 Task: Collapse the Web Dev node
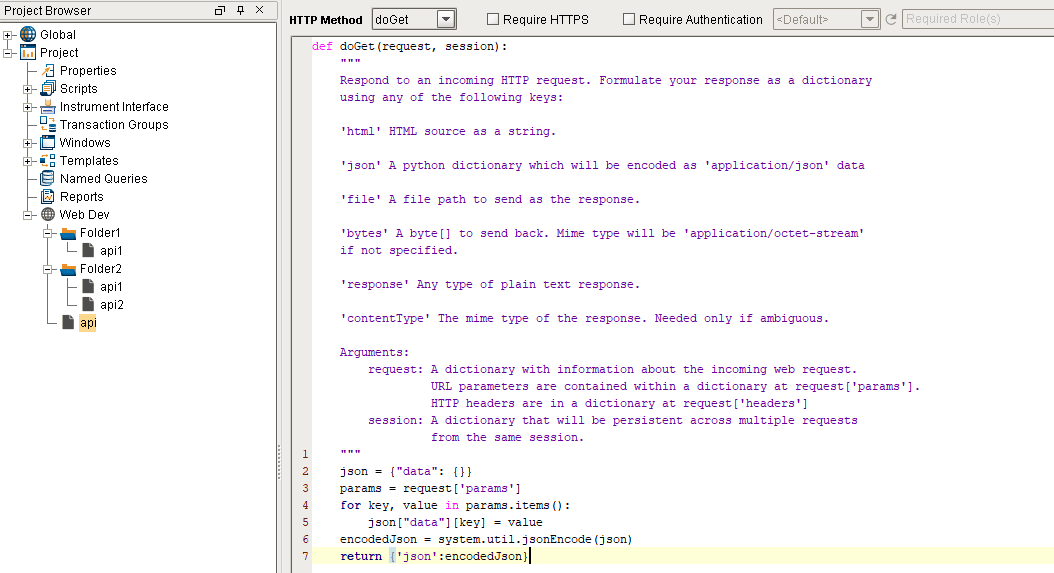click(x=28, y=215)
